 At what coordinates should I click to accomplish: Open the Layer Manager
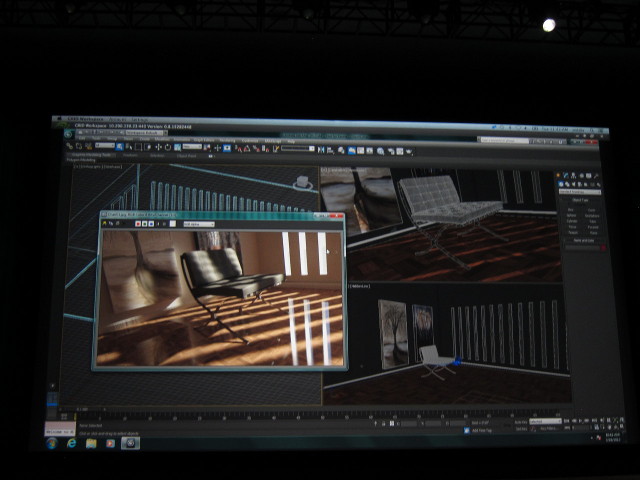341,151
